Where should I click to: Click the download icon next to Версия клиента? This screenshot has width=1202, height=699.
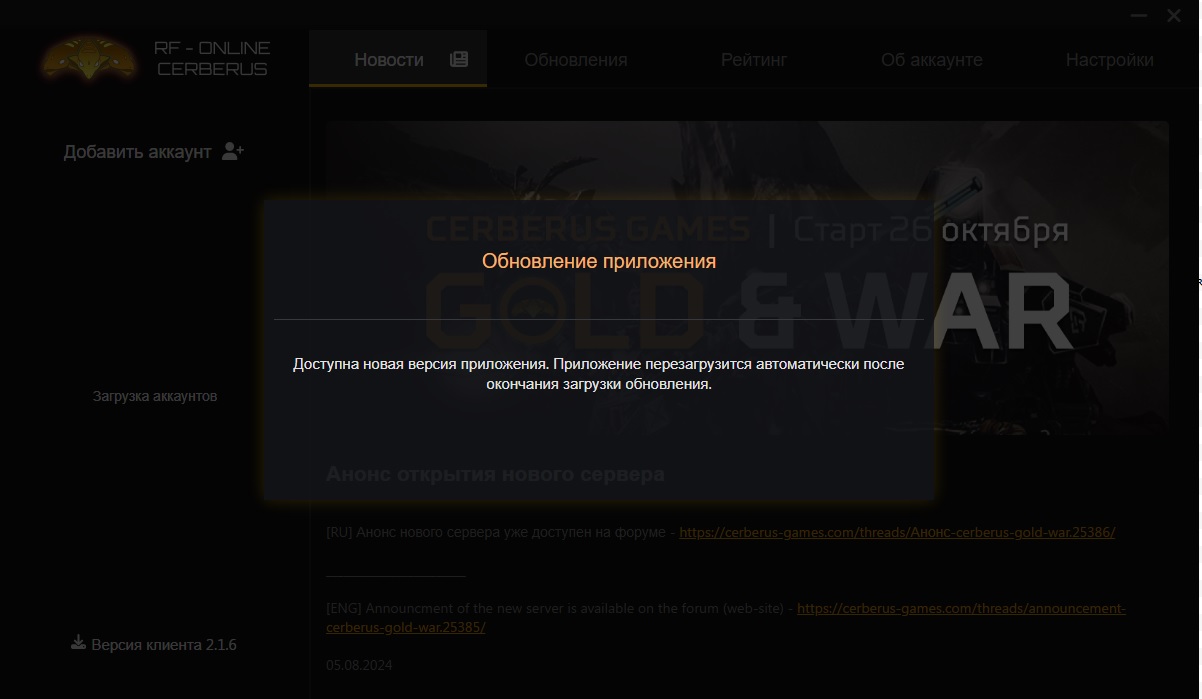pos(78,643)
